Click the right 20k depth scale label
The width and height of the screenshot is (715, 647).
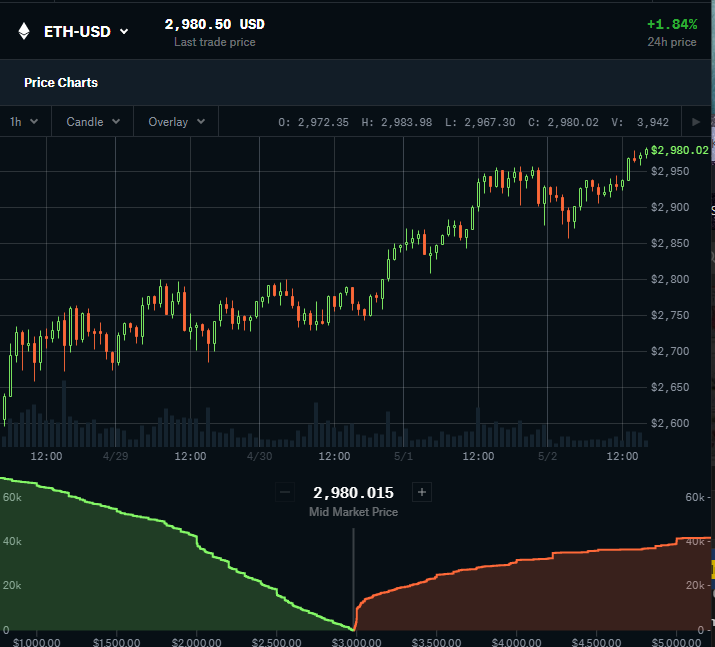coord(695,585)
